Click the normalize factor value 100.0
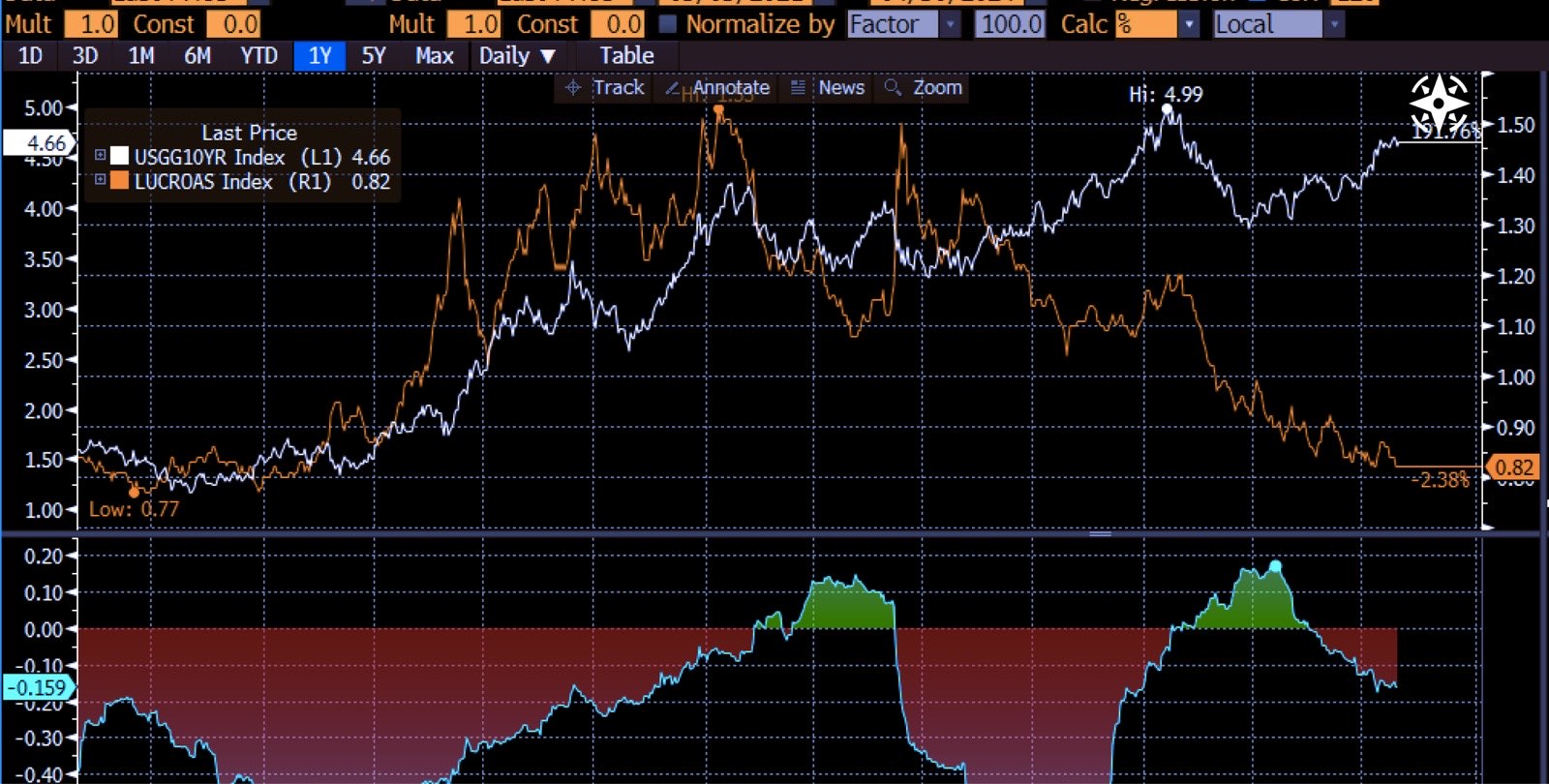1549x784 pixels. (1009, 24)
